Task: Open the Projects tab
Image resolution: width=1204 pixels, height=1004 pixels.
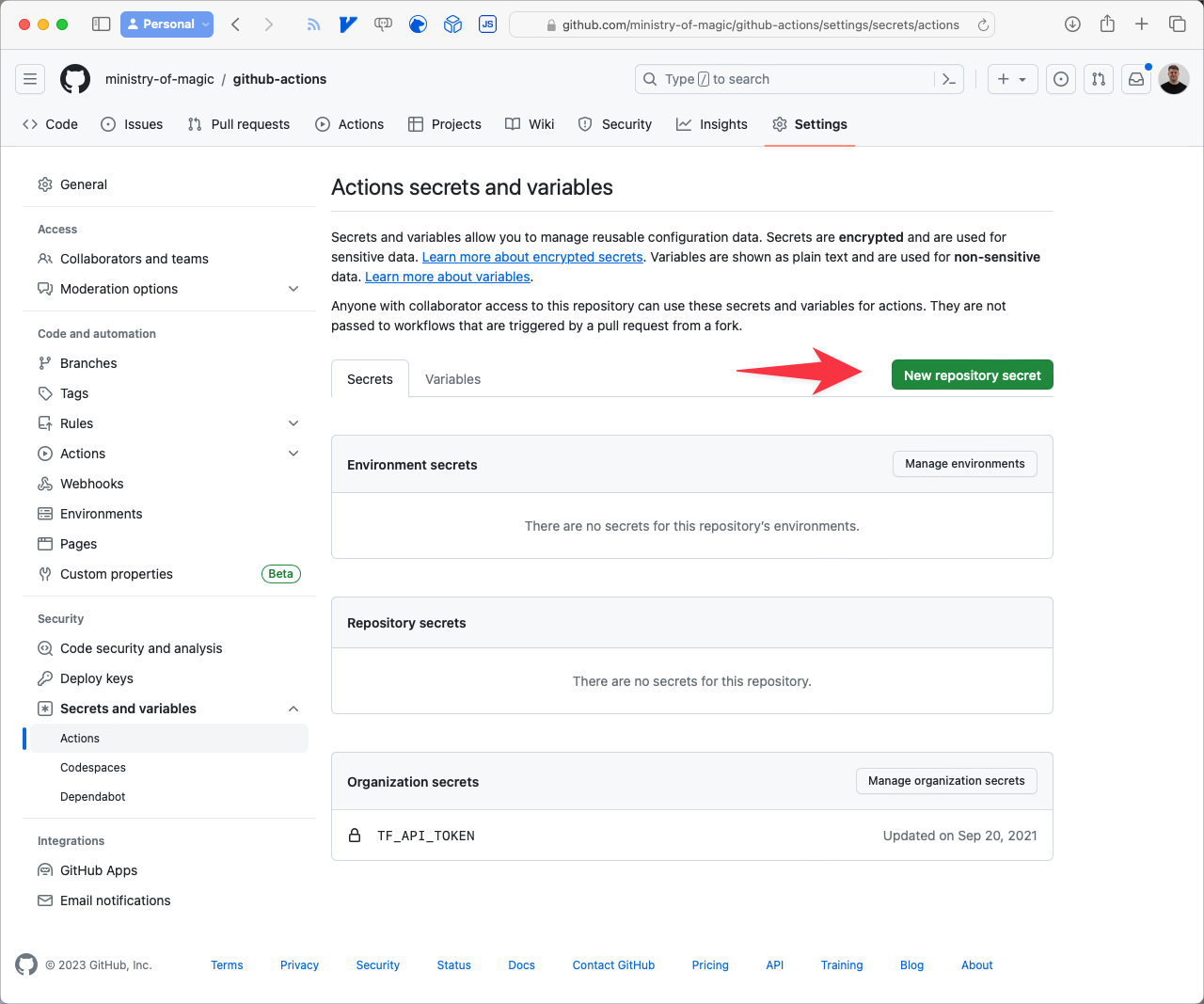Action: (x=445, y=124)
